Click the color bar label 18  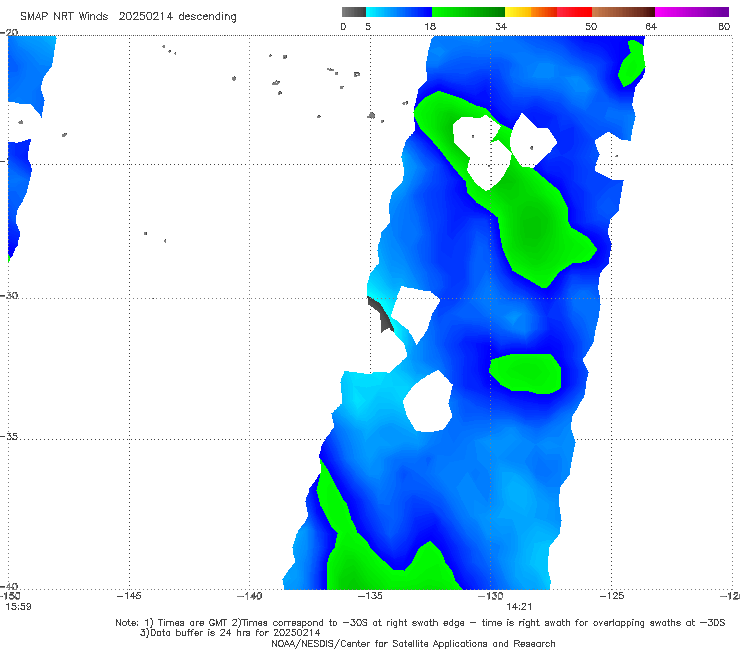click(x=430, y=27)
